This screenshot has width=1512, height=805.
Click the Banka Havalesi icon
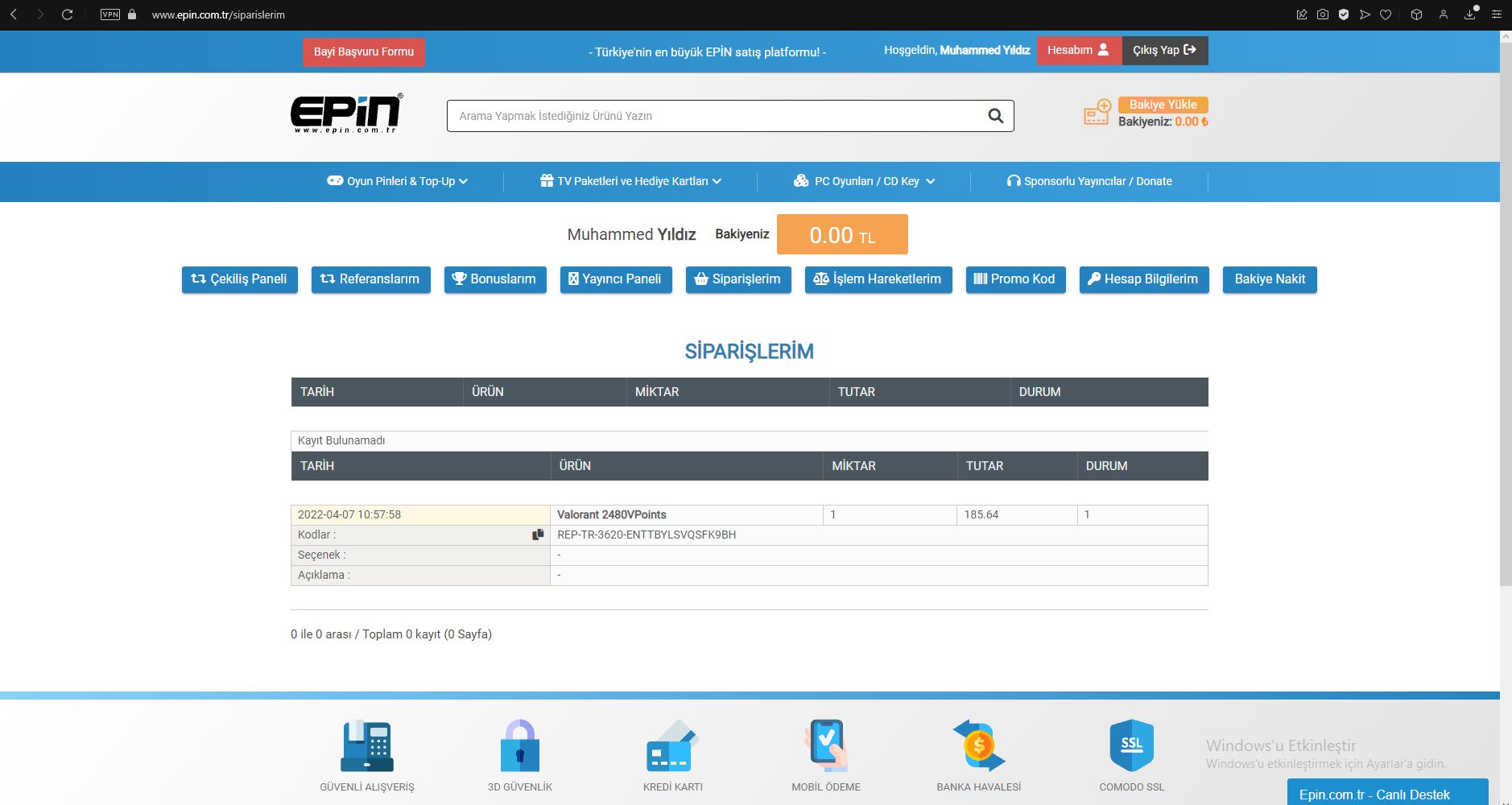click(x=979, y=746)
